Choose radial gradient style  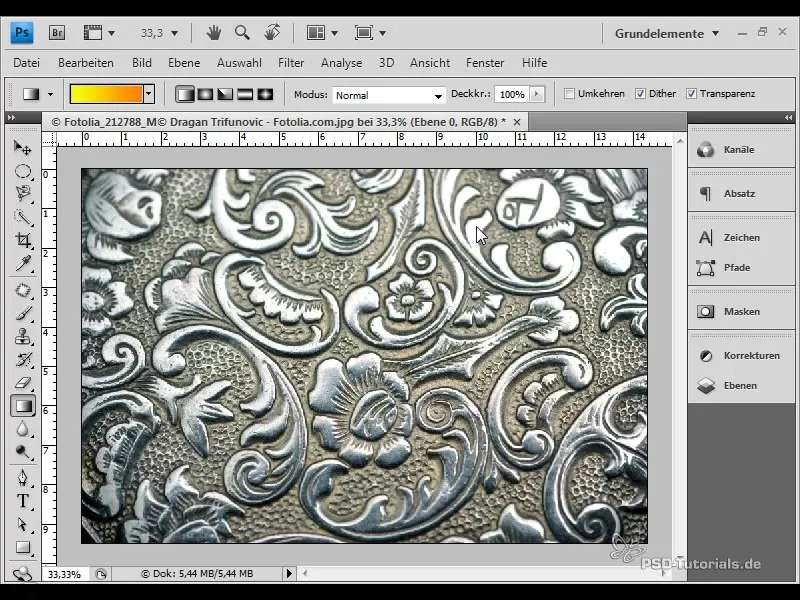pyautogui.click(x=205, y=94)
